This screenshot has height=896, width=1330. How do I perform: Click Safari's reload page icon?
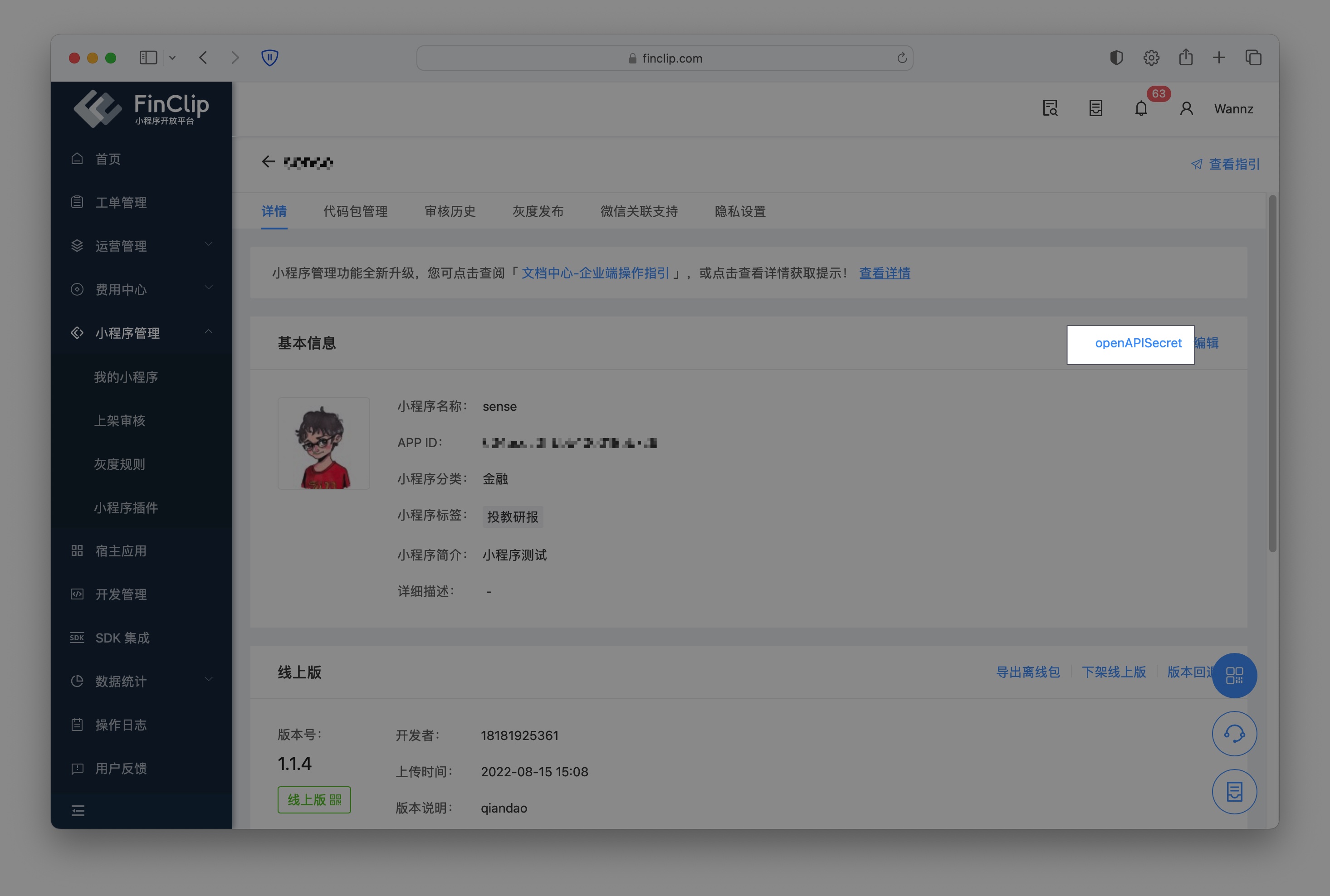tap(902, 58)
